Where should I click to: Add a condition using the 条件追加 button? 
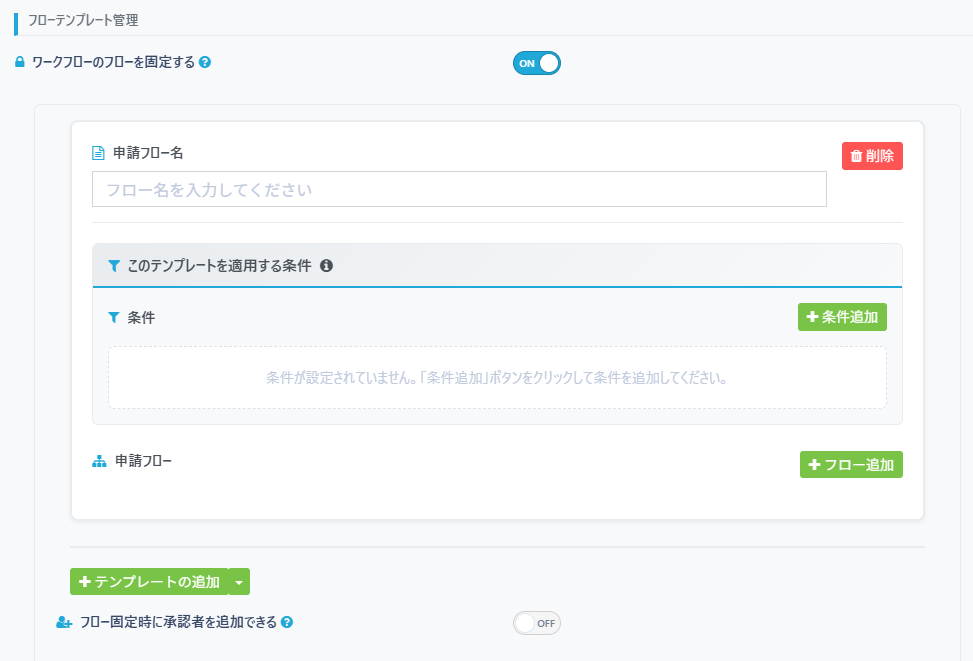point(842,317)
